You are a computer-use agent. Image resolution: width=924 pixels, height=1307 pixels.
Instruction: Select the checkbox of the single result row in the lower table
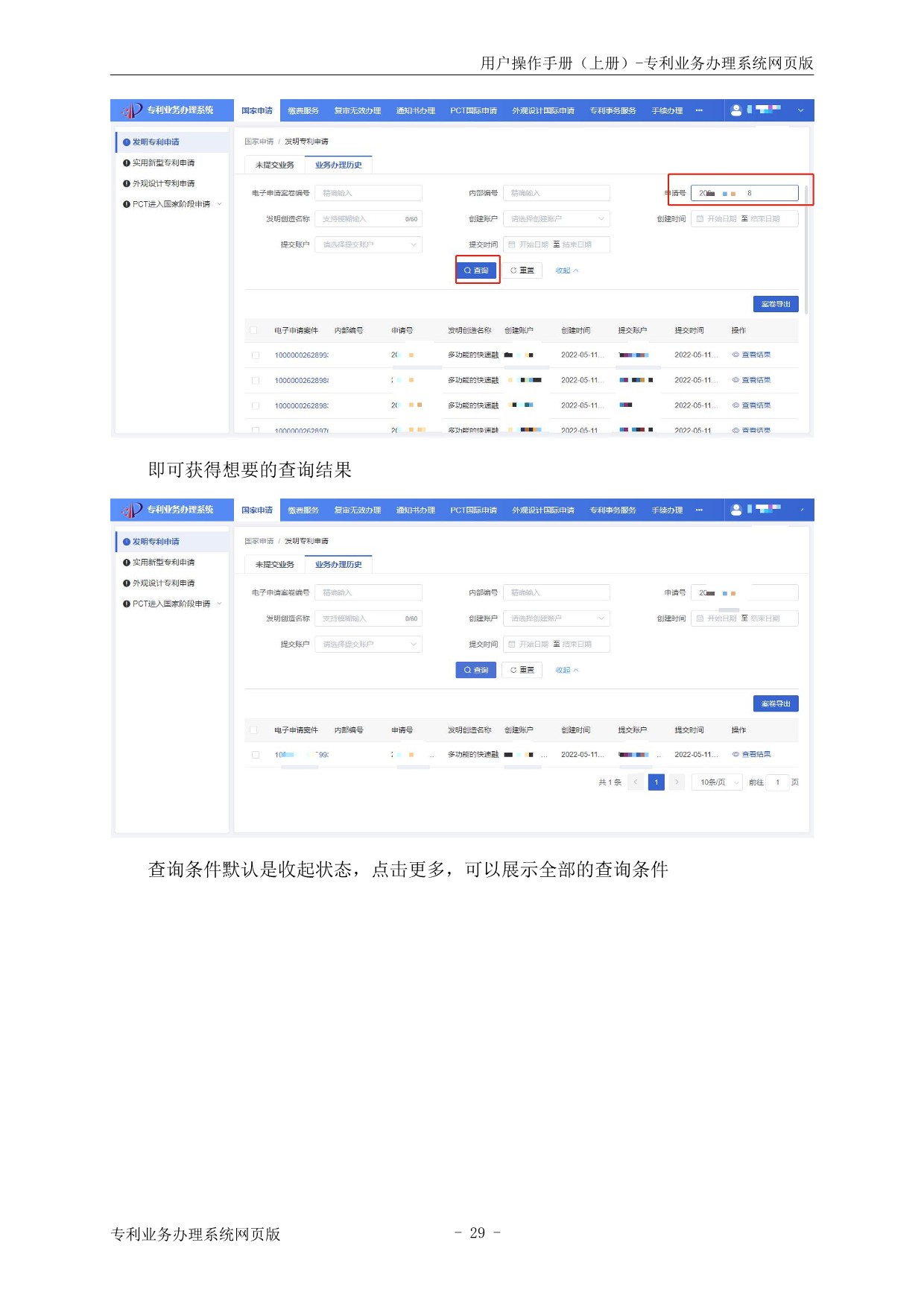256,755
